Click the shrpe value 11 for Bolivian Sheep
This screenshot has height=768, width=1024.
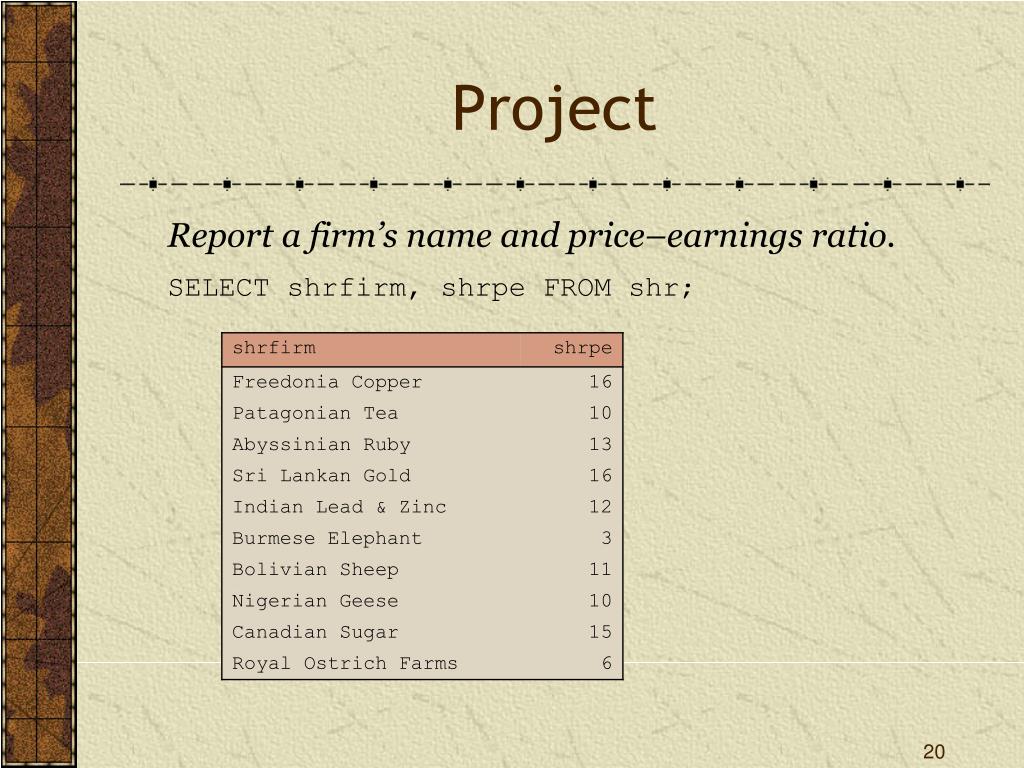click(600, 570)
